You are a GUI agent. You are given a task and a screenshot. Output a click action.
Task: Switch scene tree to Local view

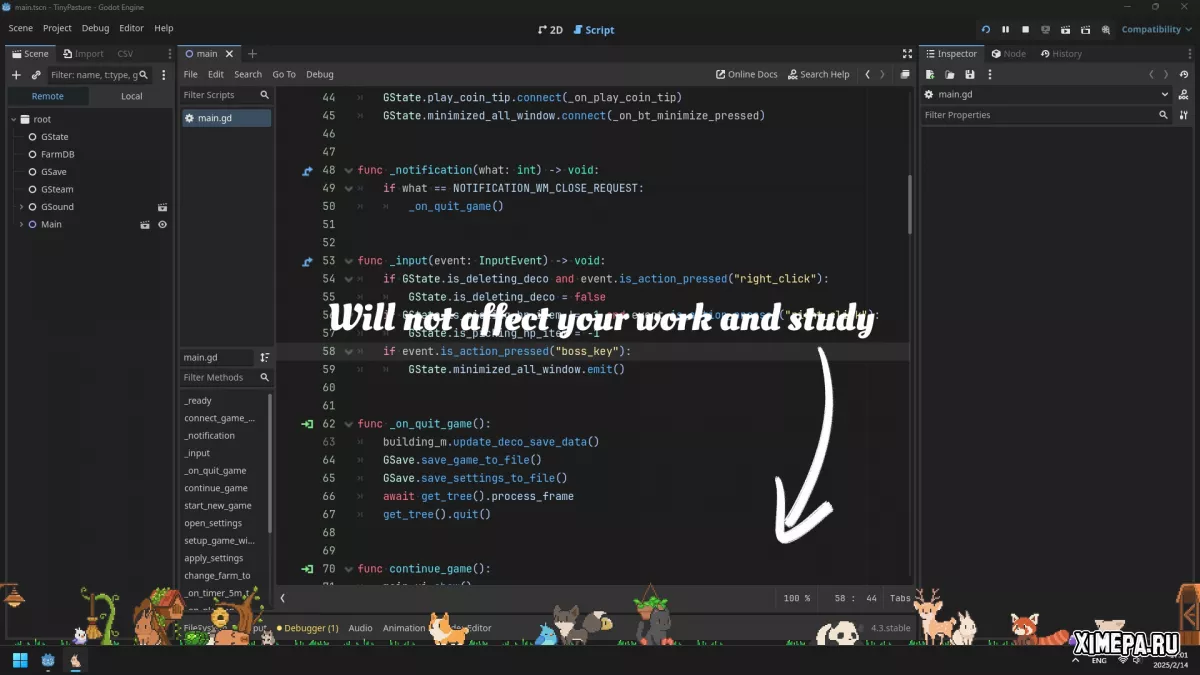coord(131,96)
